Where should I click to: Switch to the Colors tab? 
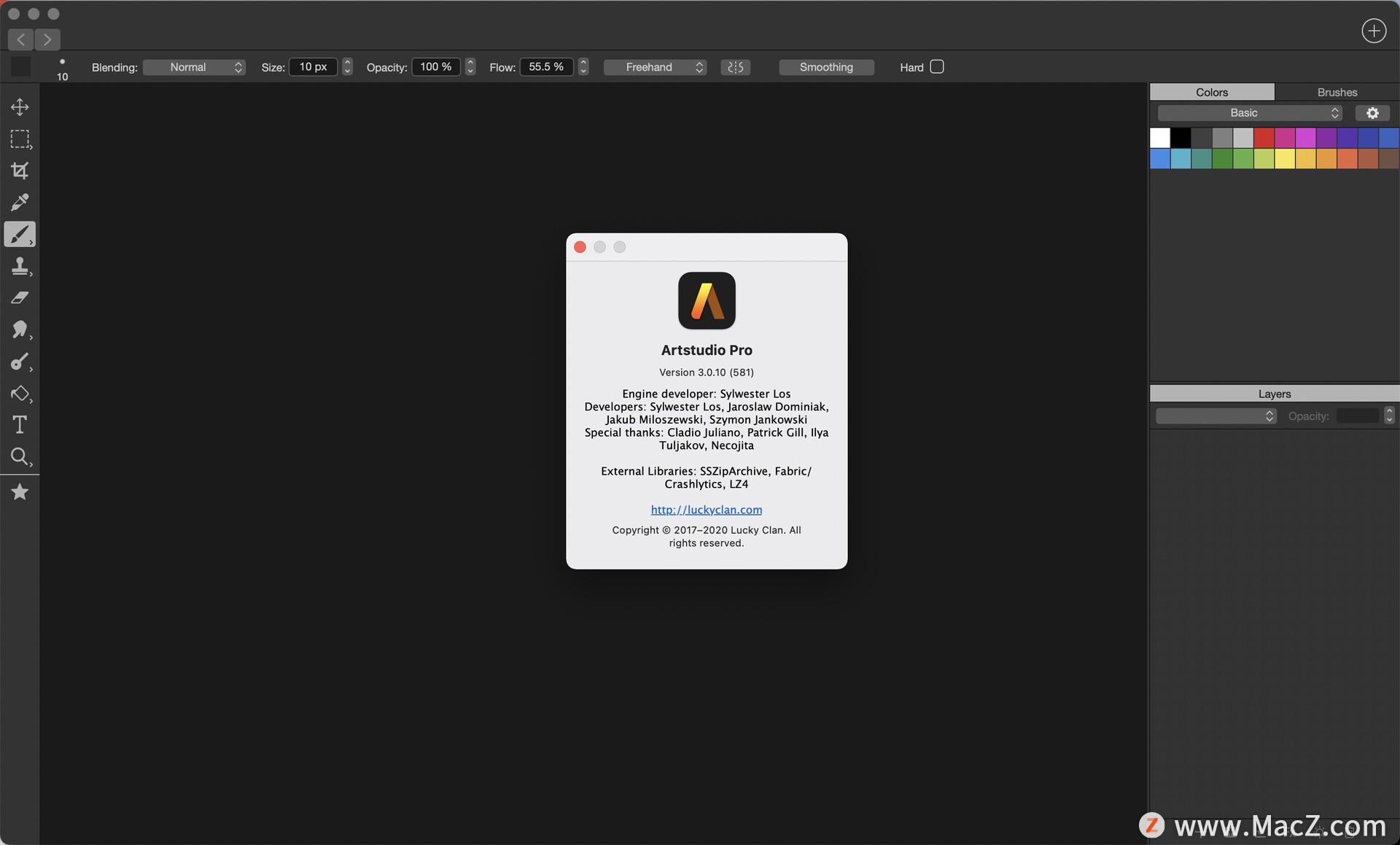pos(1211,92)
